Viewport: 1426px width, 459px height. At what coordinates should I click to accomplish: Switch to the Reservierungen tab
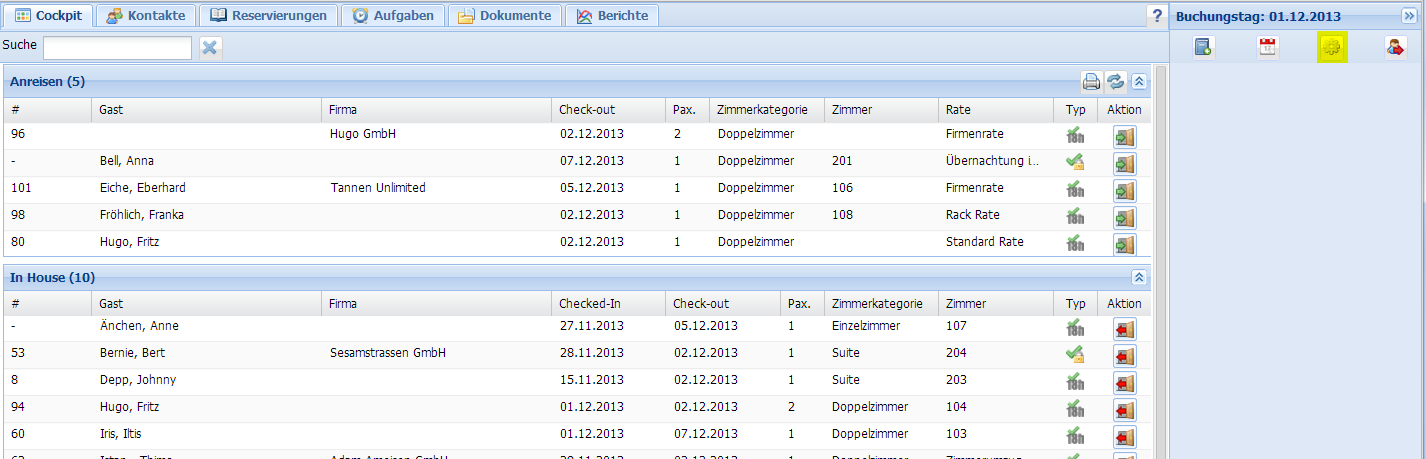[268, 16]
